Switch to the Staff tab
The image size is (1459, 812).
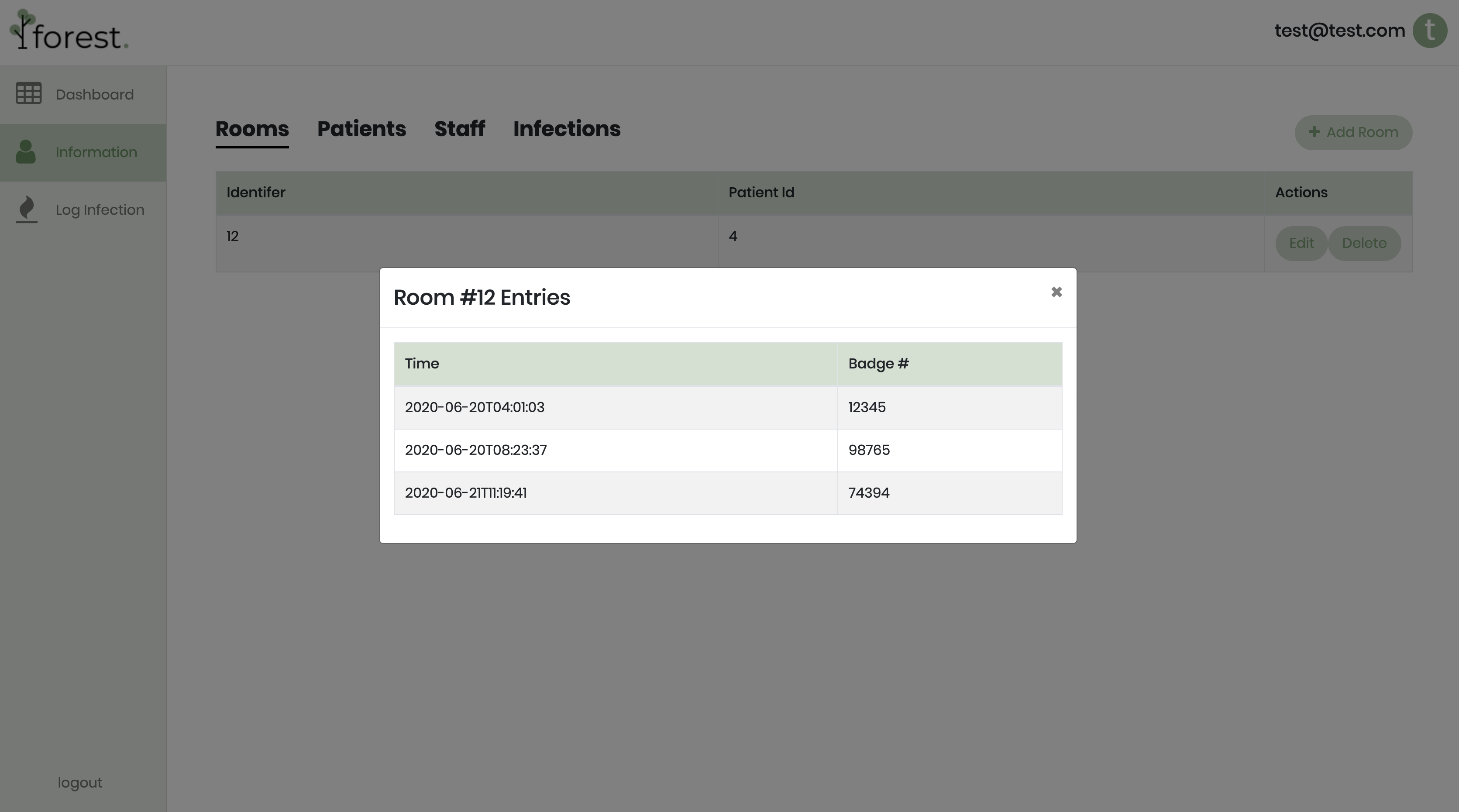459,129
